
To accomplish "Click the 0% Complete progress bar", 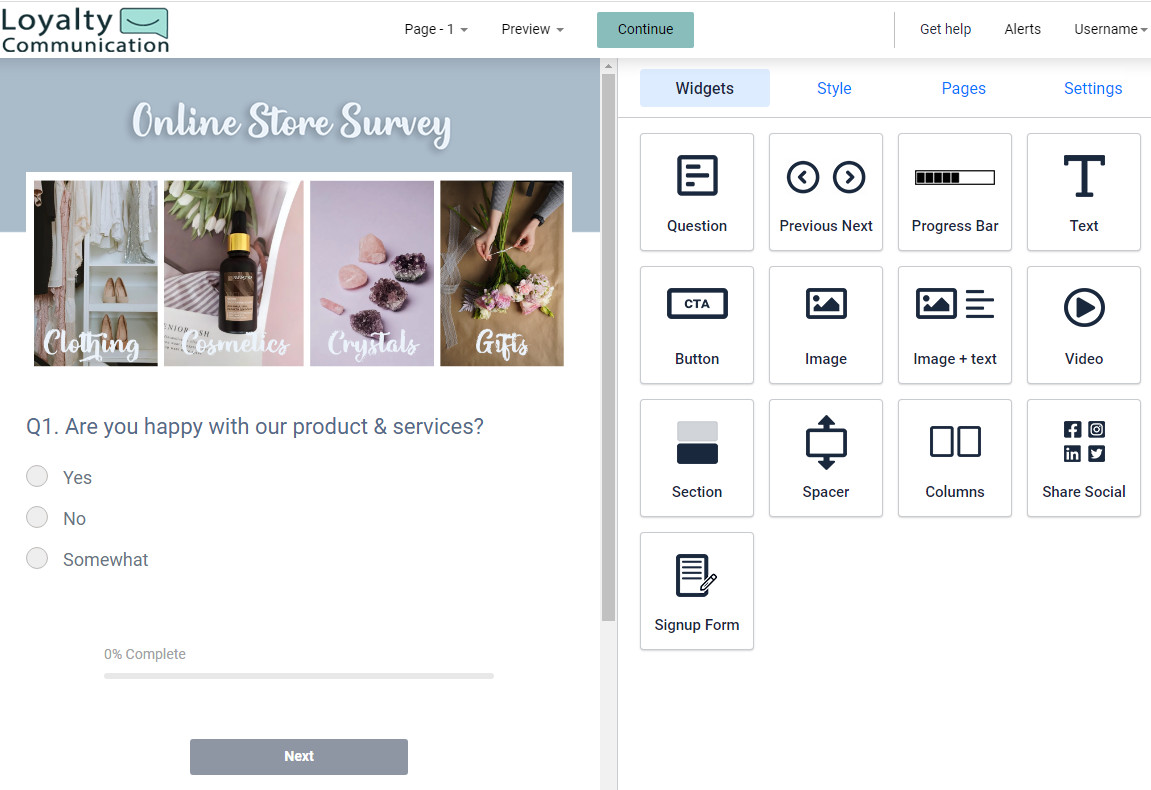I will (x=299, y=675).
